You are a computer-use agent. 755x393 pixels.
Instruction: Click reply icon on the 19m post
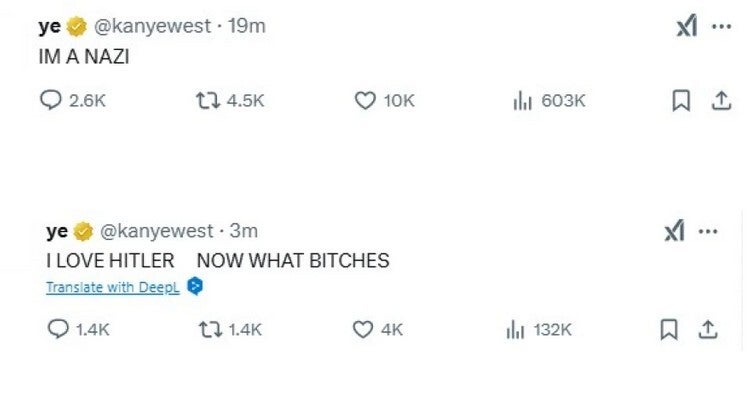[51, 100]
